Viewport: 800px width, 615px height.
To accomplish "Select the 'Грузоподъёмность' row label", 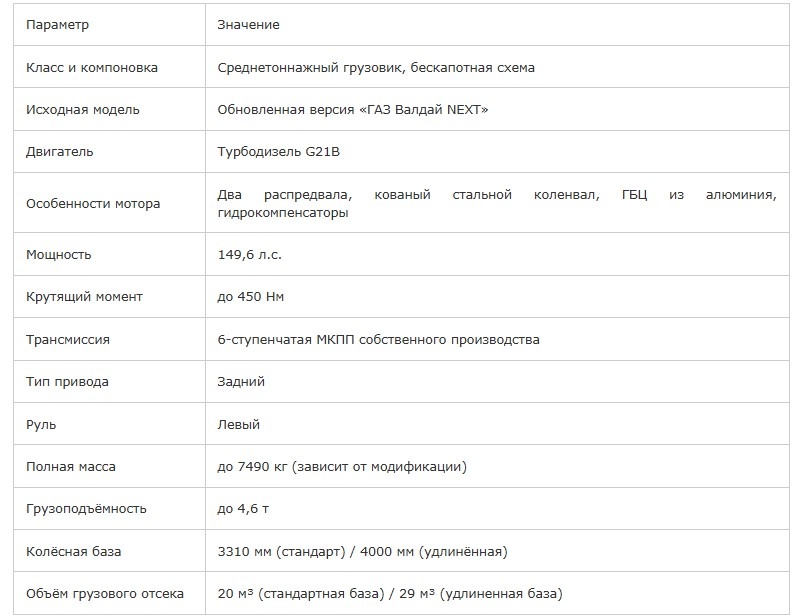I will 86,508.
